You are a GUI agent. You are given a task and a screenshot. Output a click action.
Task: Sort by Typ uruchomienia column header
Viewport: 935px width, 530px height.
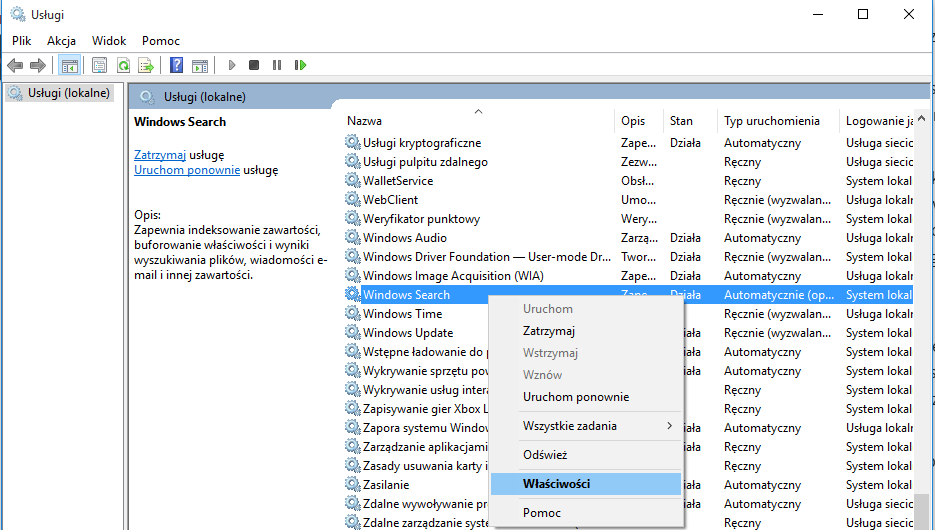[778, 120]
